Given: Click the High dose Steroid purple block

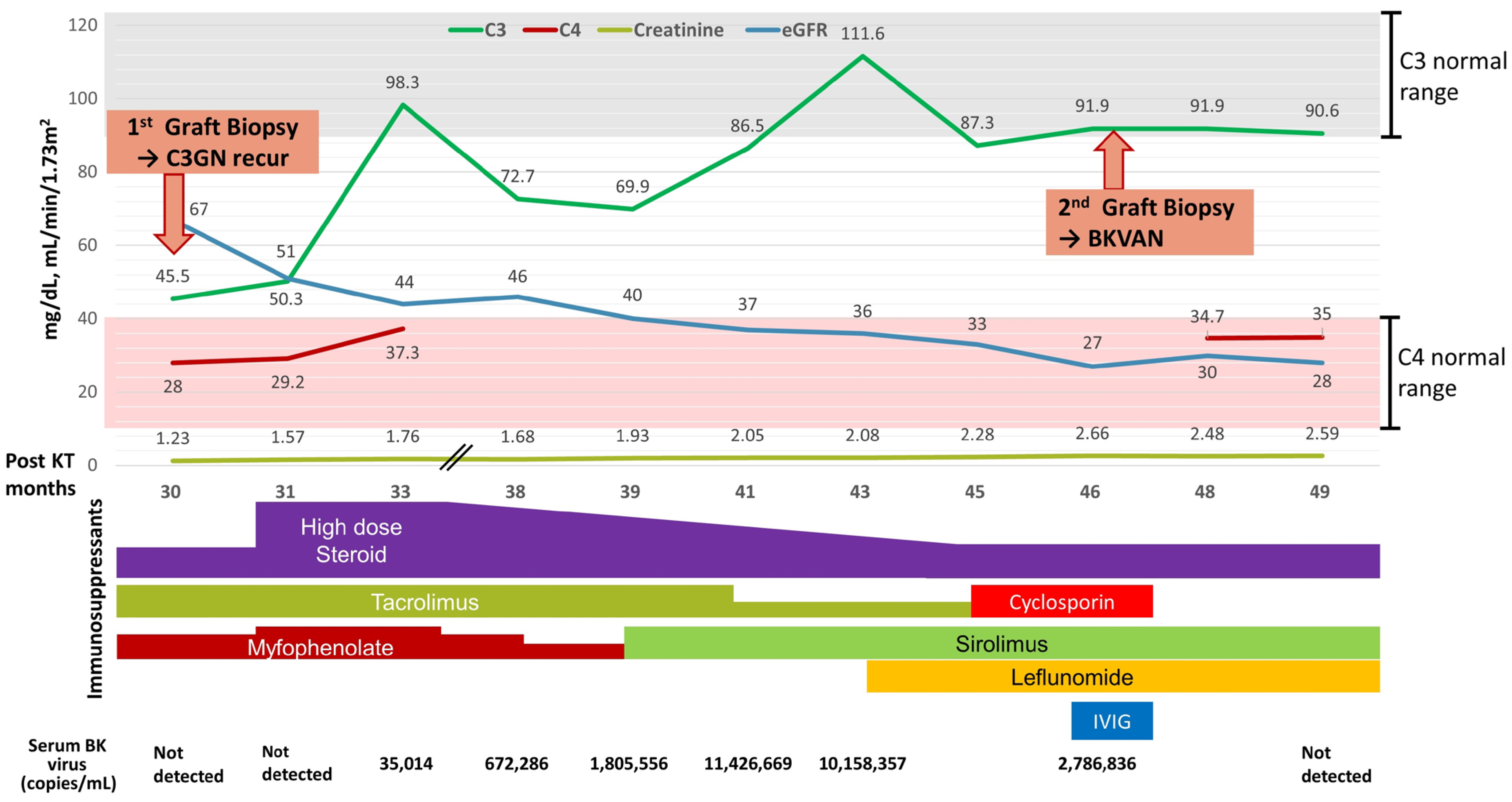Looking at the screenshot, I should point(351,540).
